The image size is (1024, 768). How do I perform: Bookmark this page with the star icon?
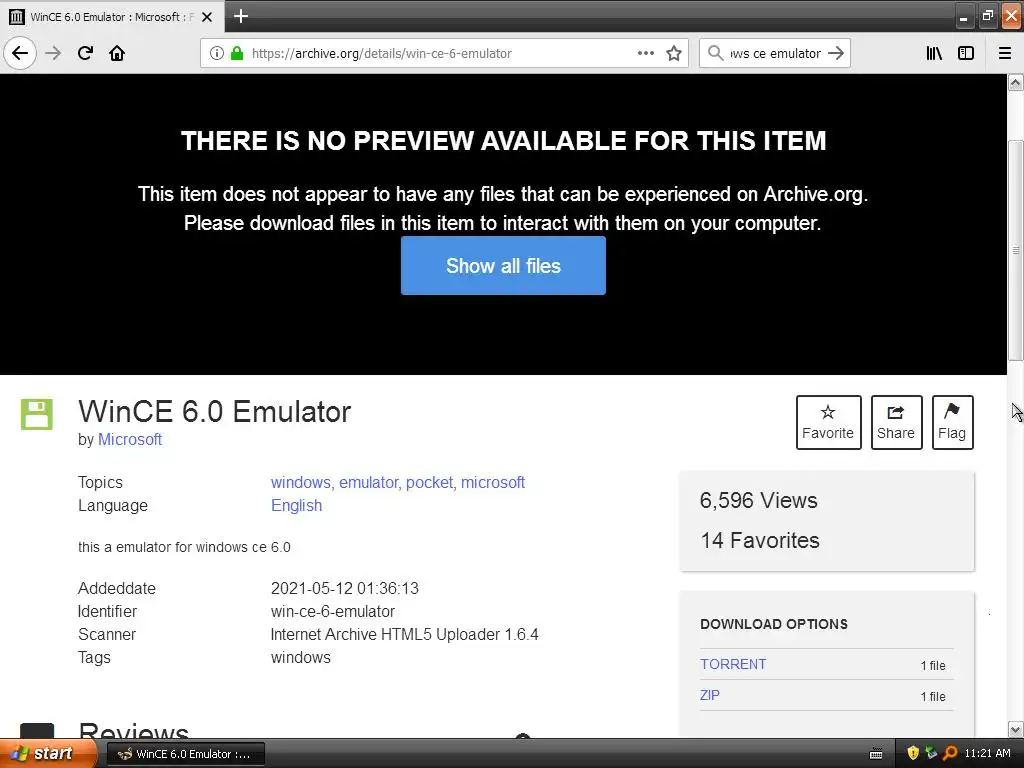pyautogui.click(x=674, y=53)
